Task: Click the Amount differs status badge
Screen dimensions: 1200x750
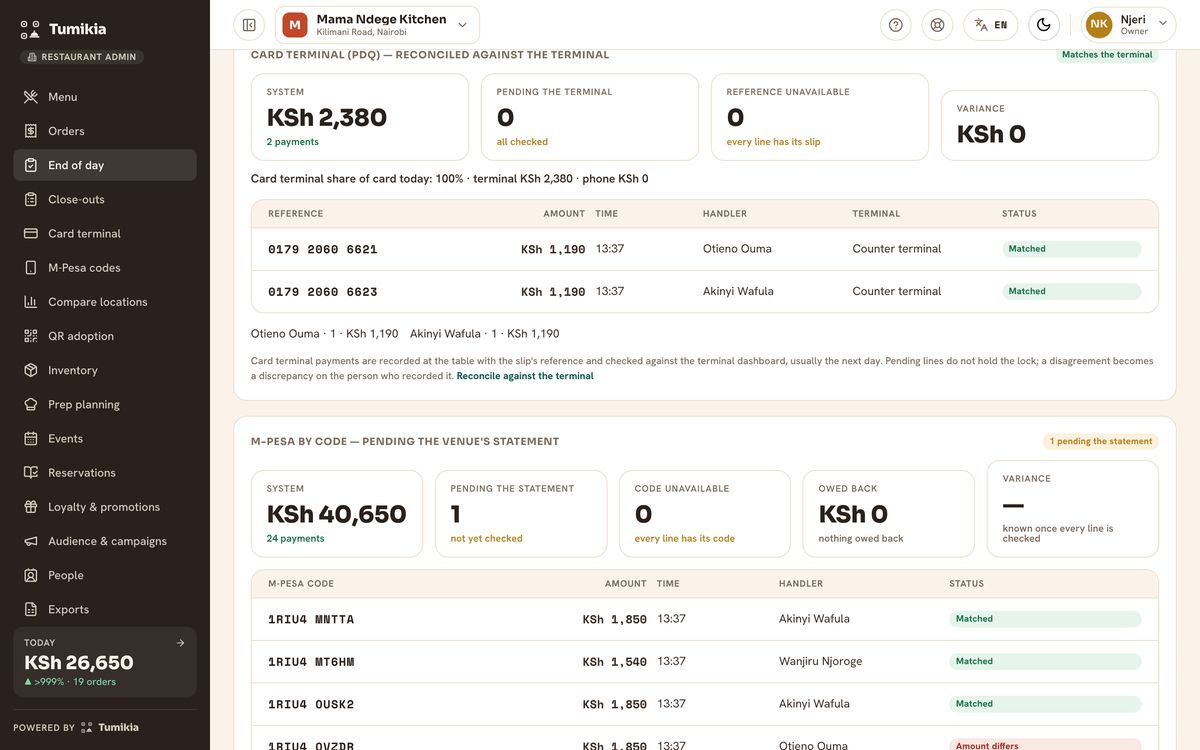Action: click(x=1045, y=746)
